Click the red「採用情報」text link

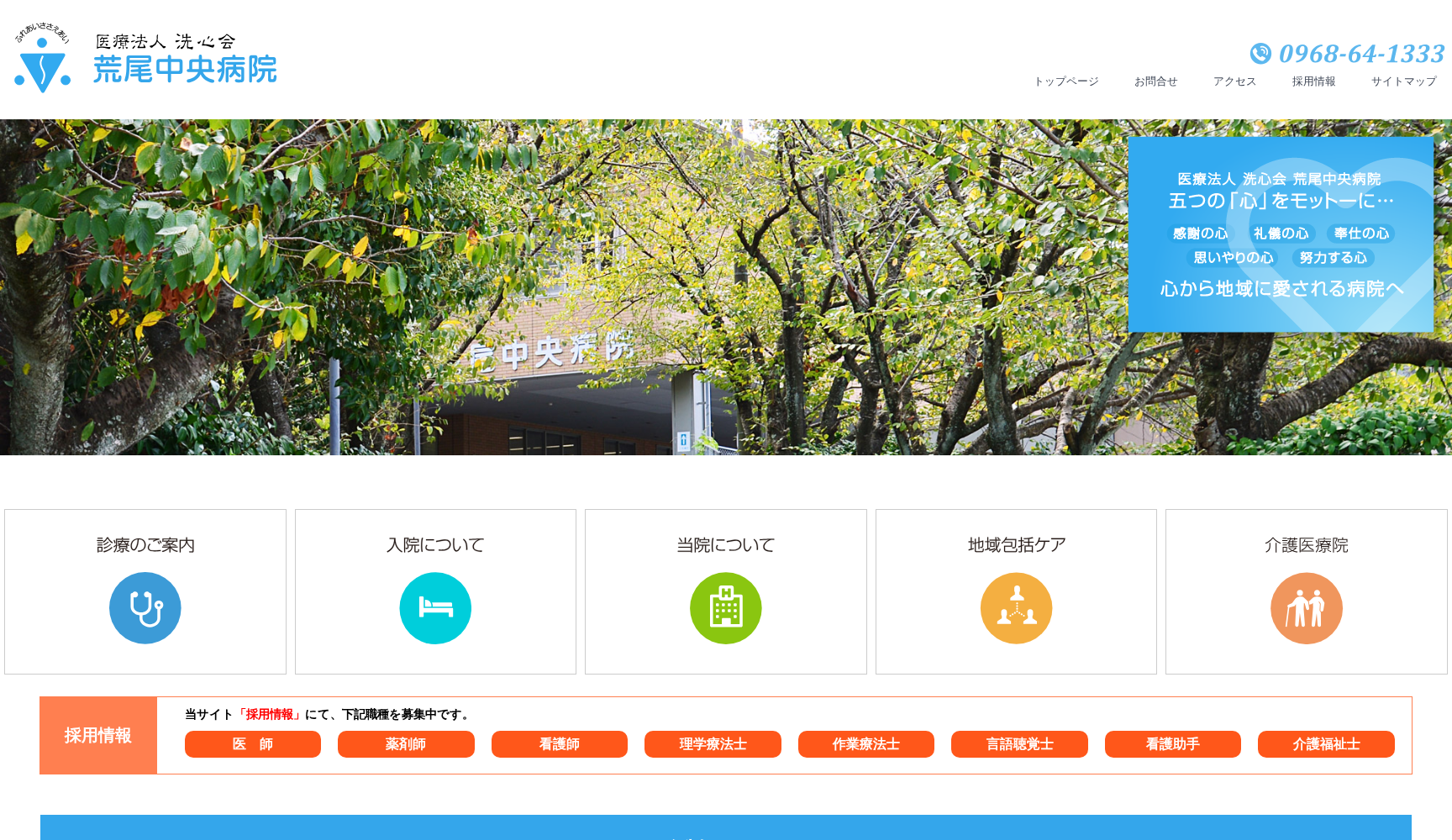(270, 715)
